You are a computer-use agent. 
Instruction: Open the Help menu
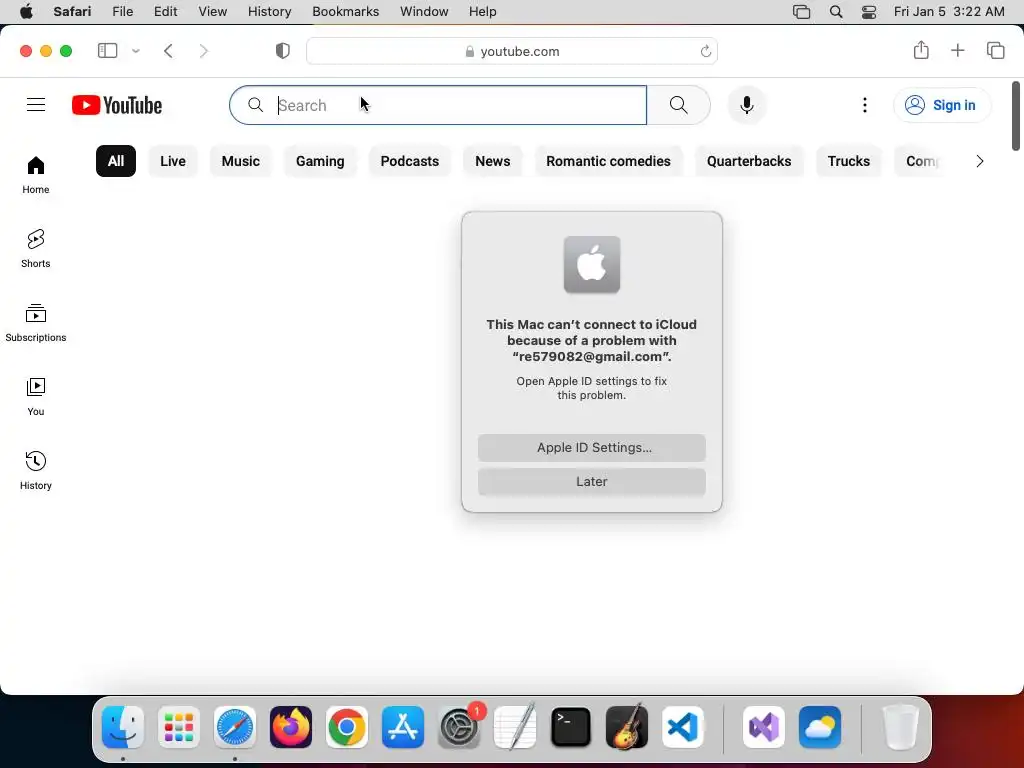tap(483, 12)
